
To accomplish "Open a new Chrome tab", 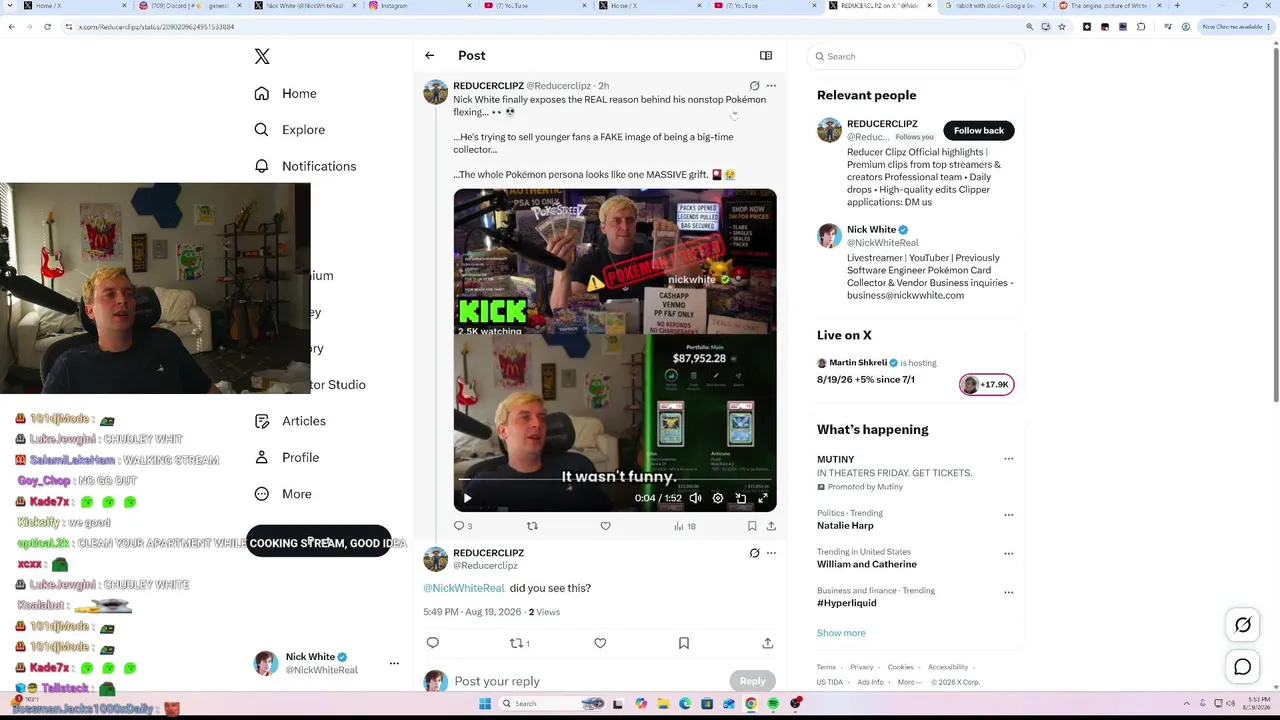I will pyautogui.click(x=1177, y=6).
